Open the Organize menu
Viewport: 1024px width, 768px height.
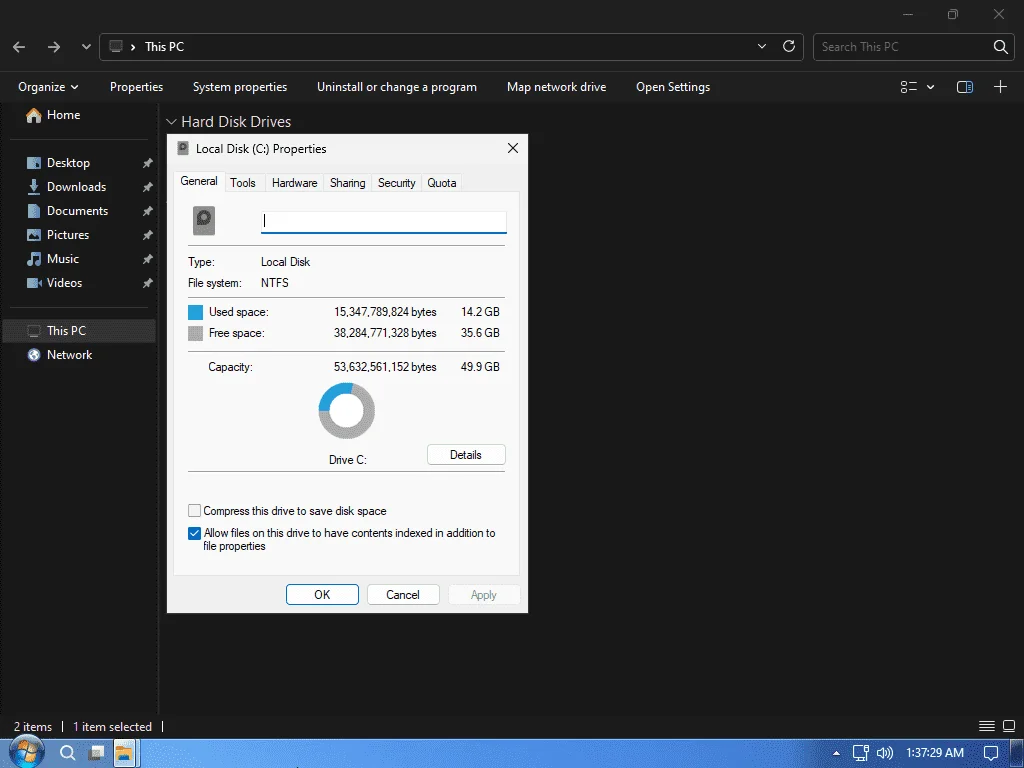coord(48,87)
